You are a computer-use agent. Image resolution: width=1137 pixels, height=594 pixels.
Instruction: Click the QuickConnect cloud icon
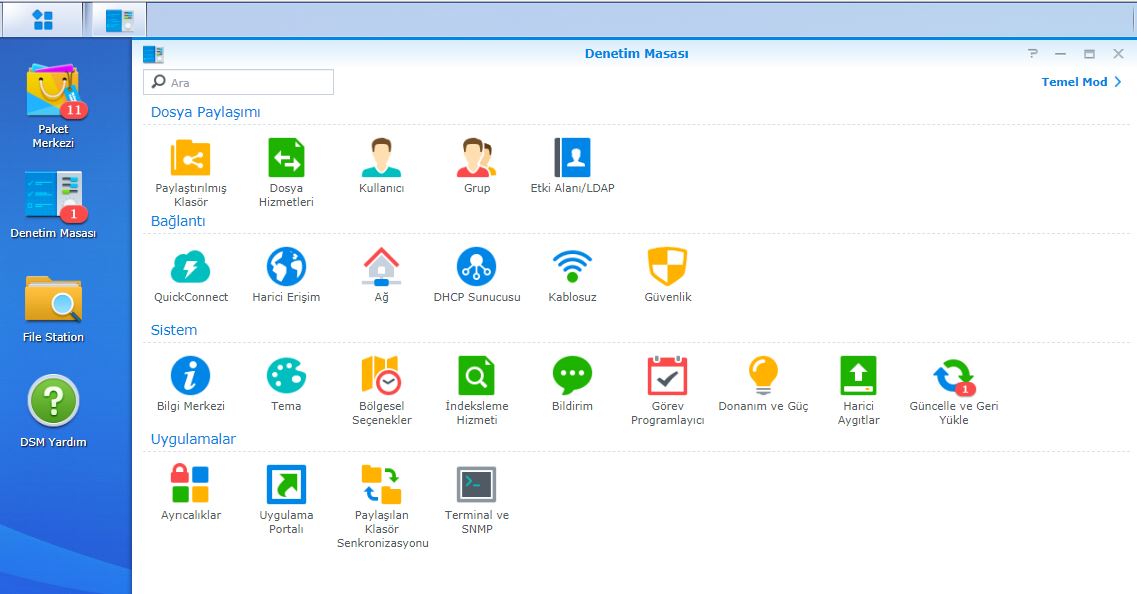190,267
